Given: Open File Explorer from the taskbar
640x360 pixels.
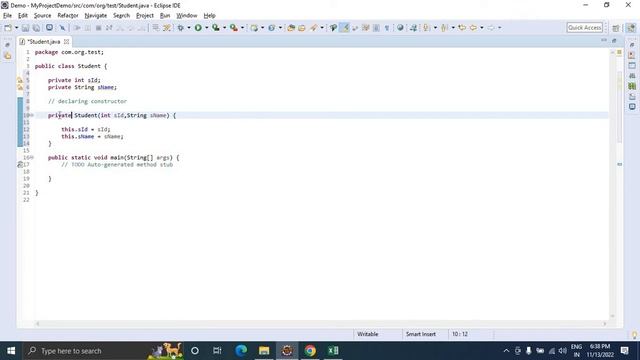Looking at the screenshot, I should pos(264,351).
